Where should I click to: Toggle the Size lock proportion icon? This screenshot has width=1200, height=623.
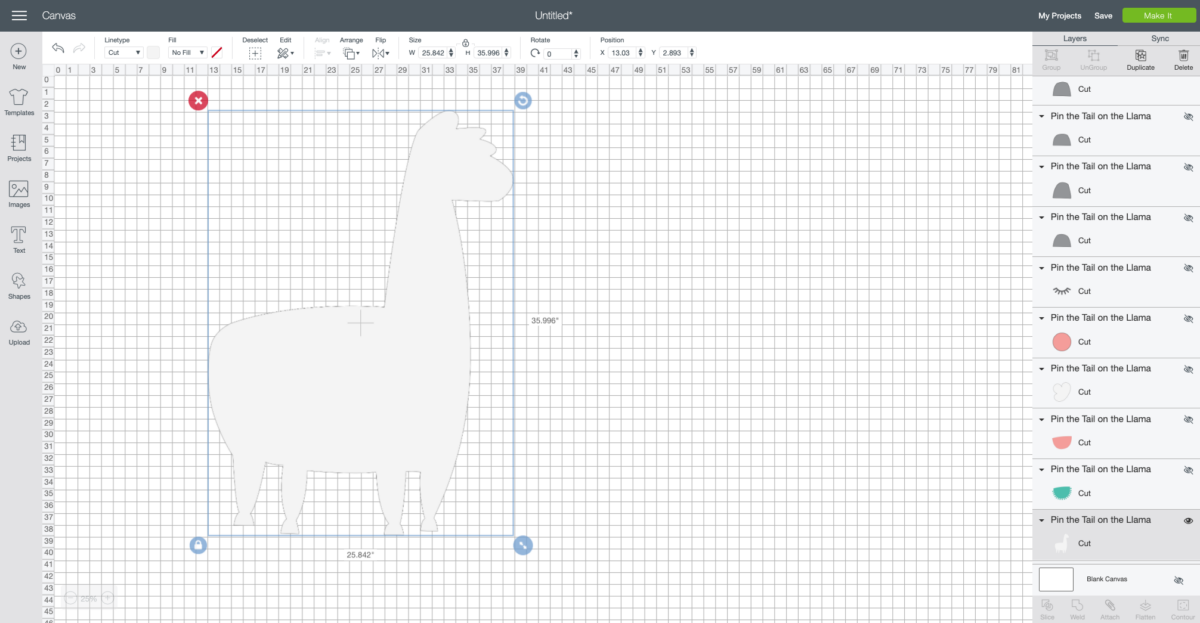[465, 44]
